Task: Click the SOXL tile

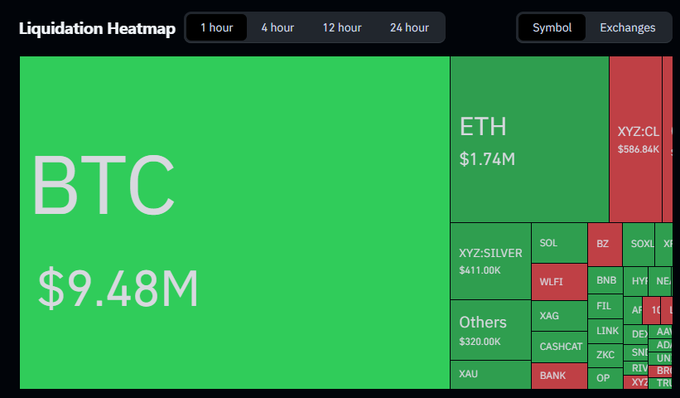Action: pyautogui.click(x=638, y=244)
